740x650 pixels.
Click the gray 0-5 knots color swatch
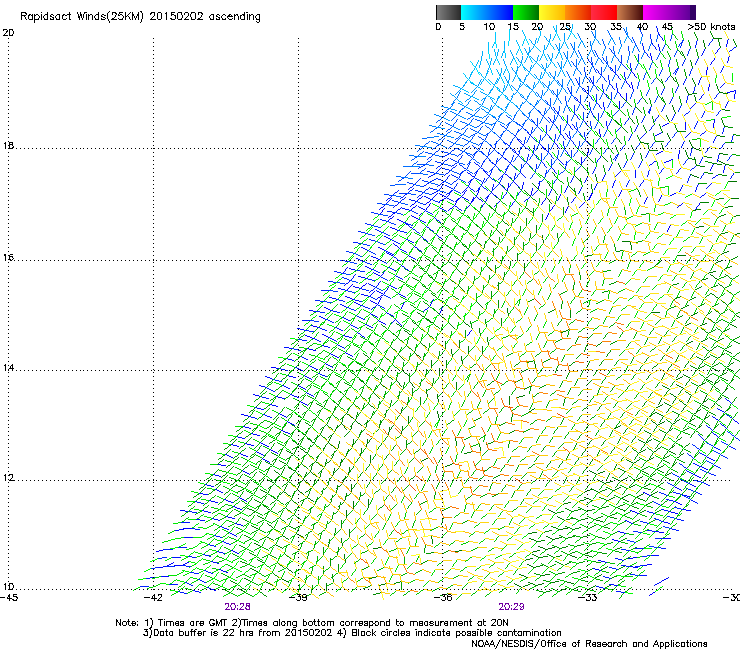[x=448, y=12]
